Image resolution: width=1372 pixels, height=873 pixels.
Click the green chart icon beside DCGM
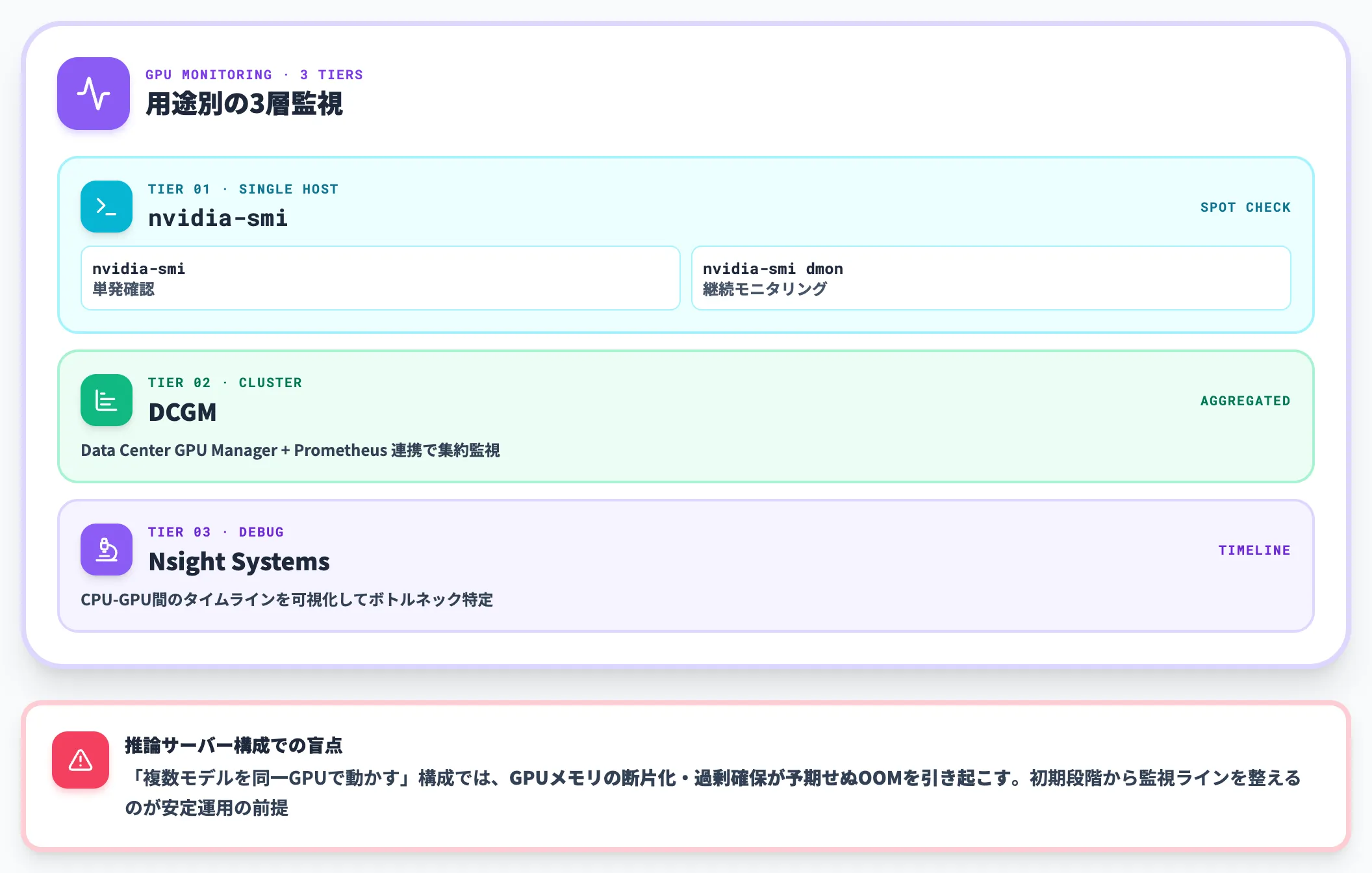tap(107, 400)
